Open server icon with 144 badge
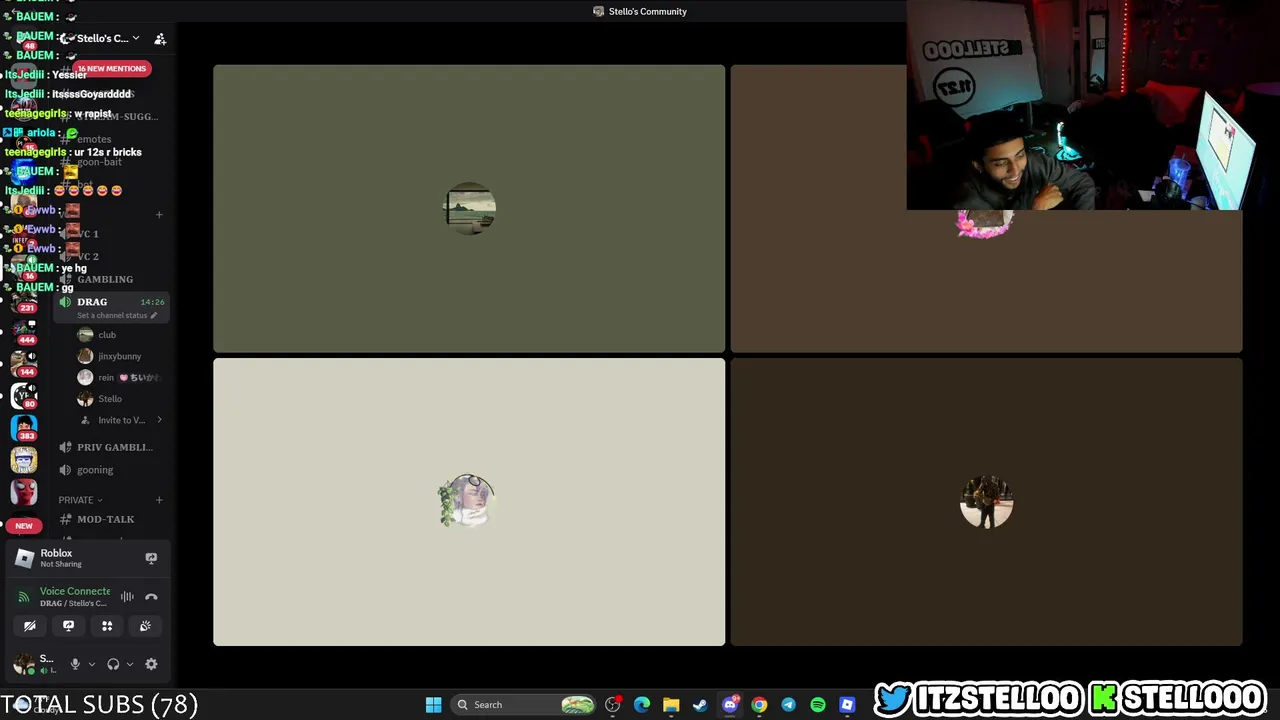 point(24,364)
